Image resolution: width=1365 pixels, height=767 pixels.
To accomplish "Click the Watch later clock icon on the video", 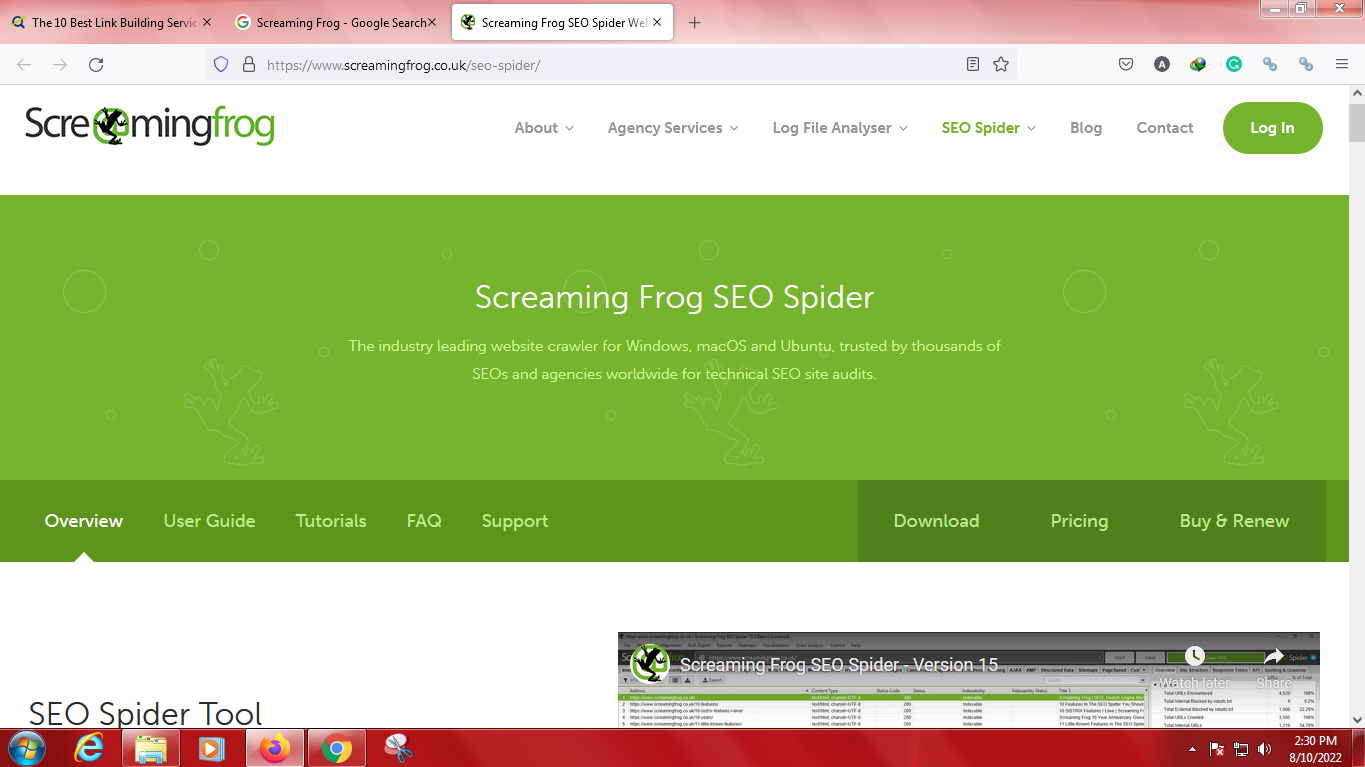I will tap(1195, 656).
